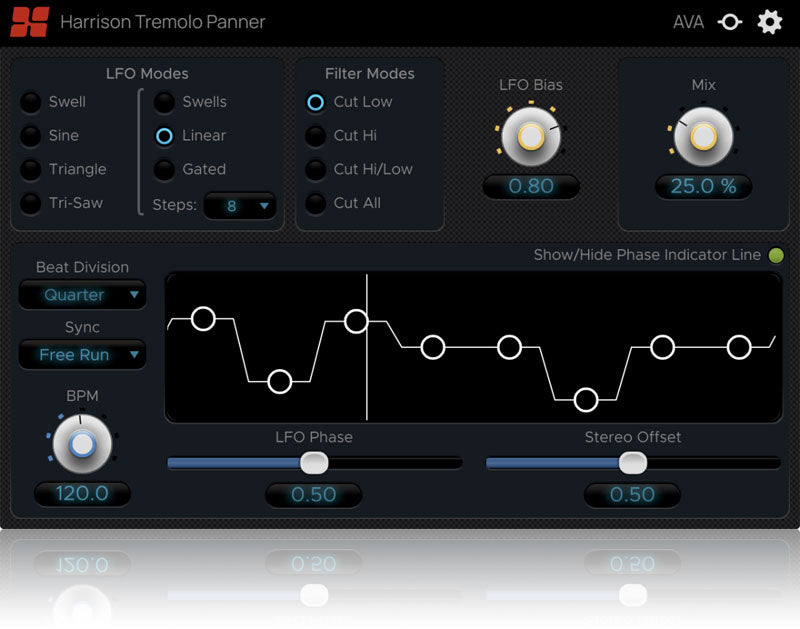
Task: Toggle the Show/Hide Phase Indicator Line light
Action: 776,255
